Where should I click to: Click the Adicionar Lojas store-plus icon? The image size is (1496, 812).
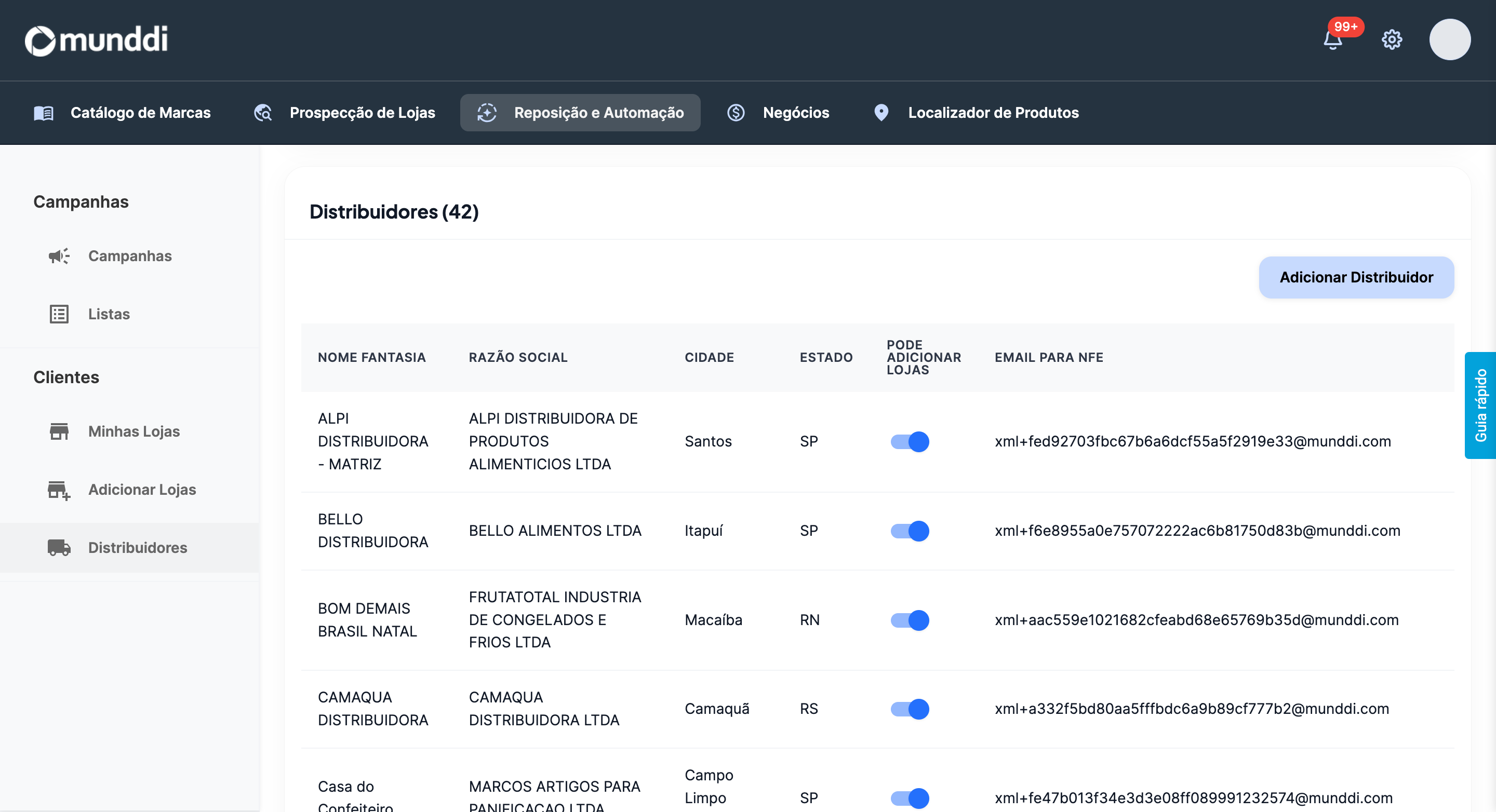[x=59, y=490]
